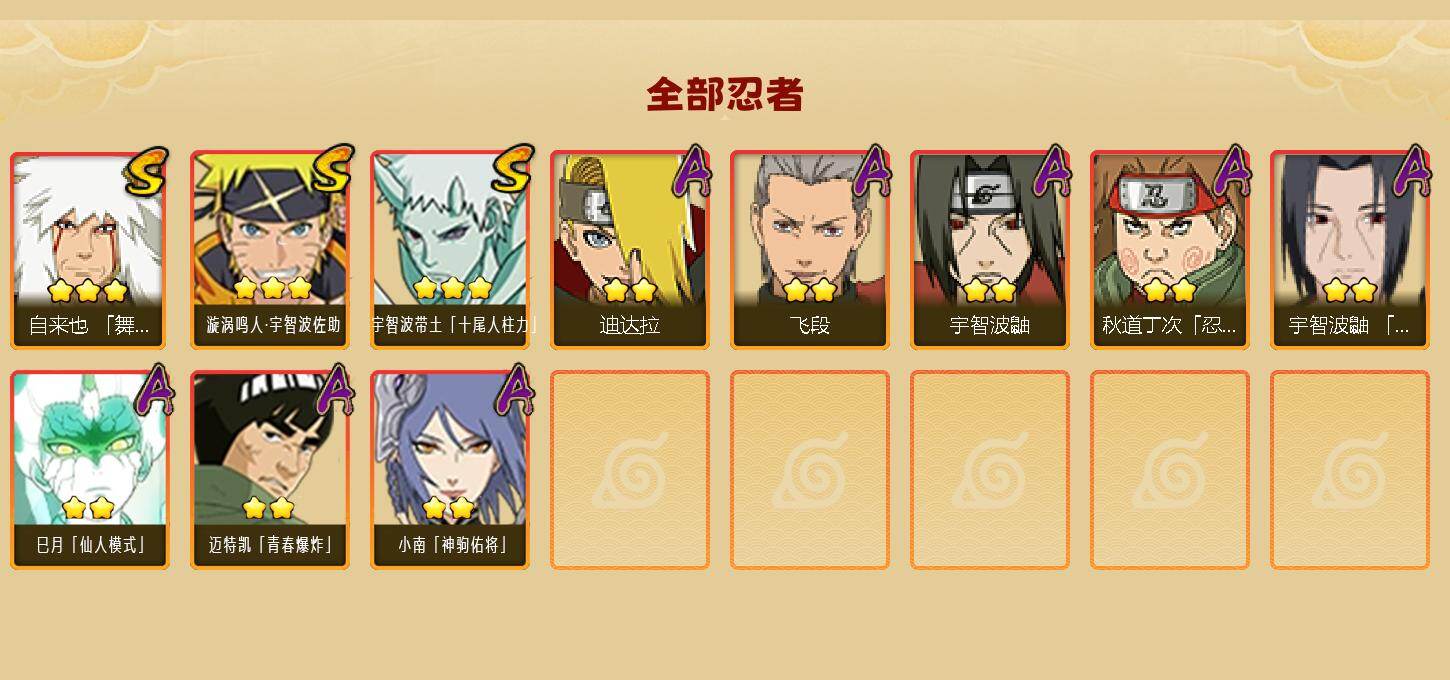Click the 宇智波鼬 name label without brackets

pos(990,326)
